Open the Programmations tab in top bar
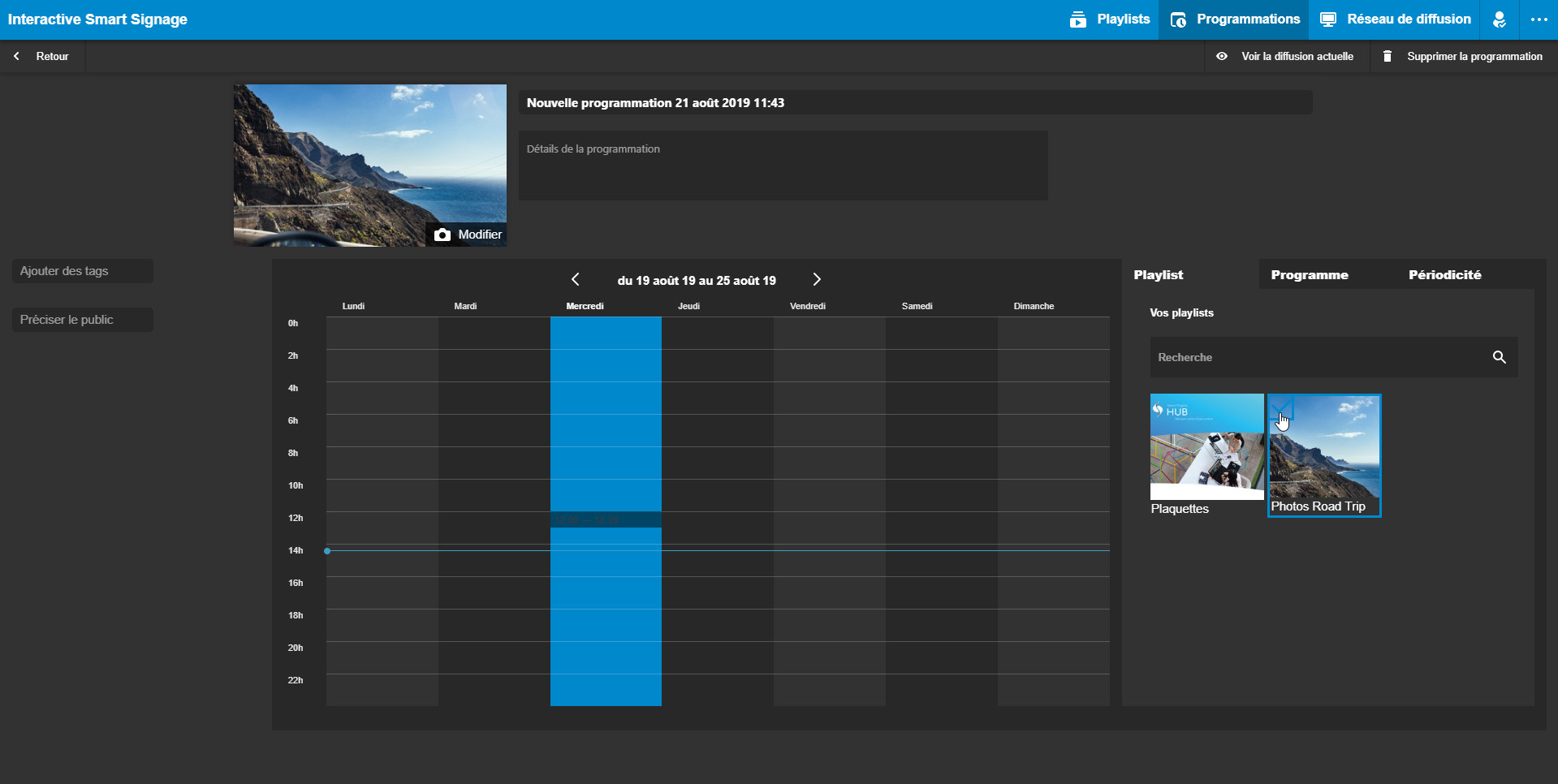 pyautogui.click(x=1234, y=19)
